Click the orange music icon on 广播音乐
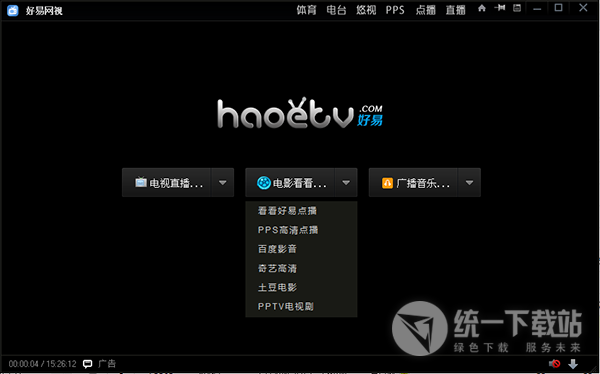Screen dimensions: 600x374 click(388, 183)
